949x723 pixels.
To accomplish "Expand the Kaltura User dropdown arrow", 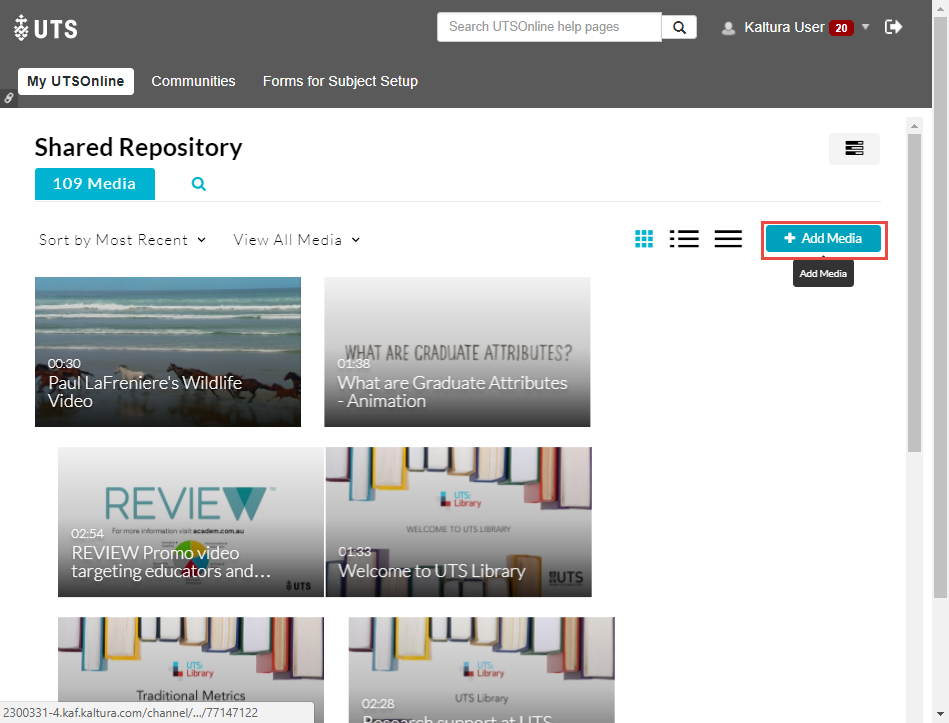I will 866,27.
